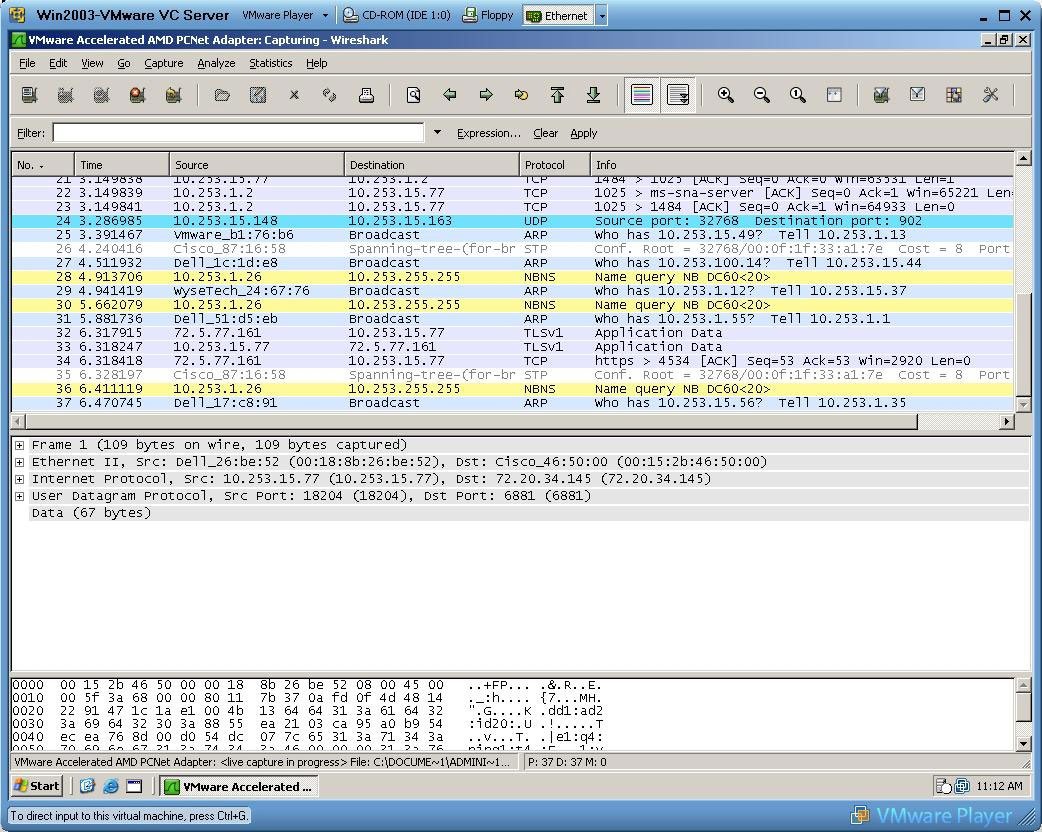The image size is (1042, 832).
Task: Select packet 24 UDP row
Action: pyautogui.click(x=512, y=221)
